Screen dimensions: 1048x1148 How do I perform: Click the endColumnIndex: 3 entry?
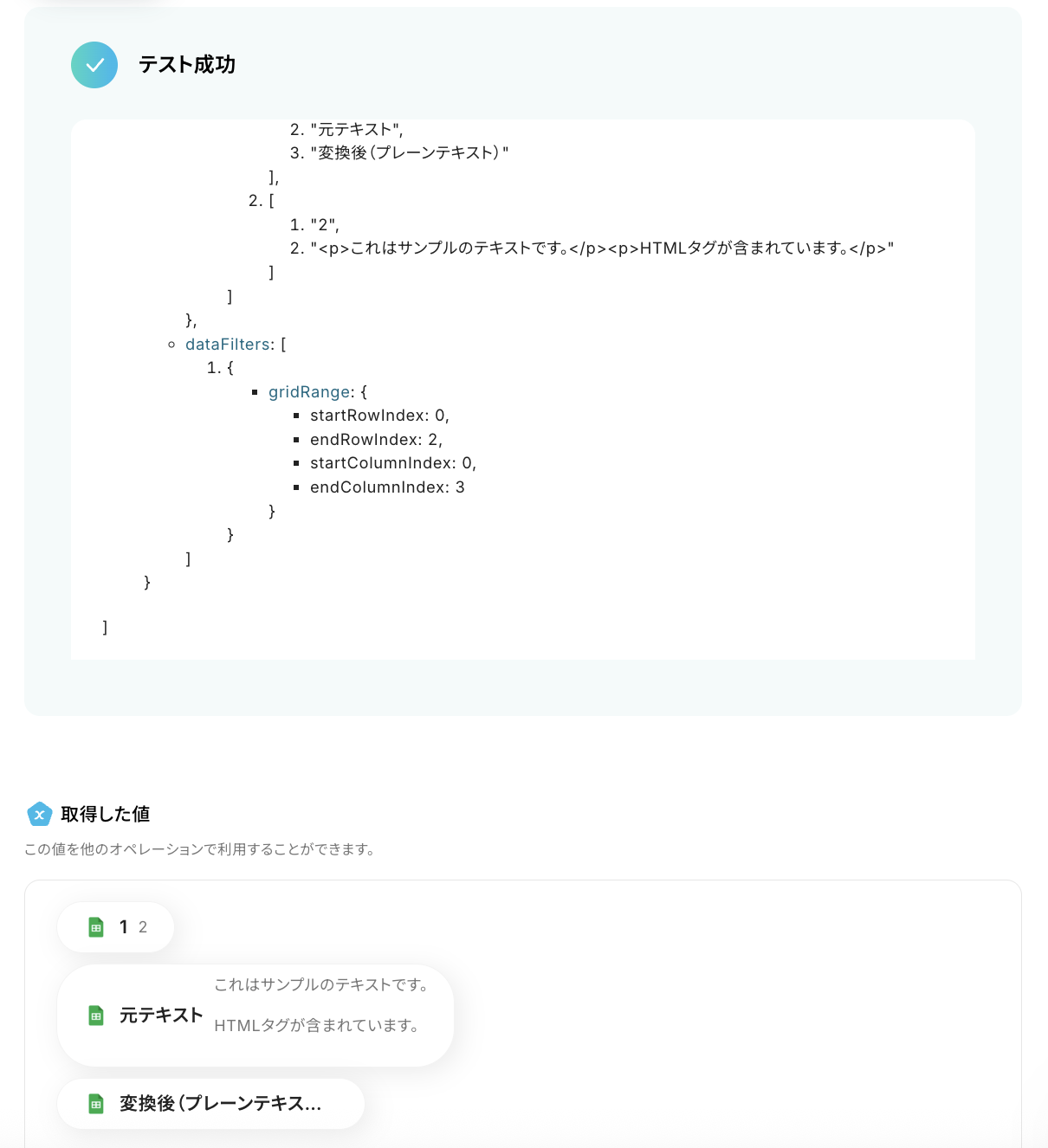387,487
